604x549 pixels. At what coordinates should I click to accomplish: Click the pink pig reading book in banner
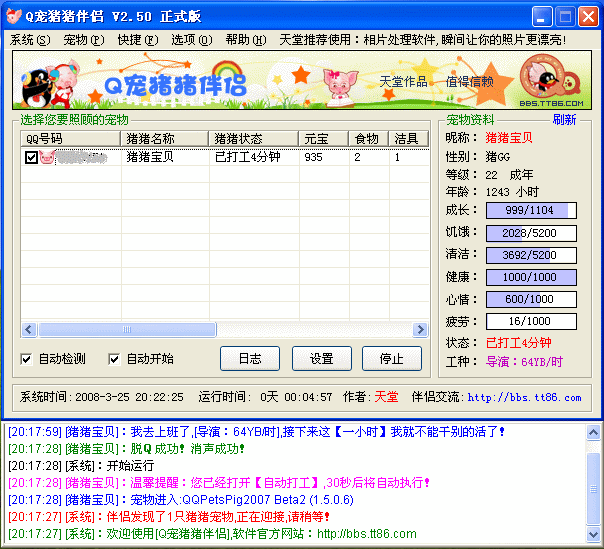tap(341, 88)
